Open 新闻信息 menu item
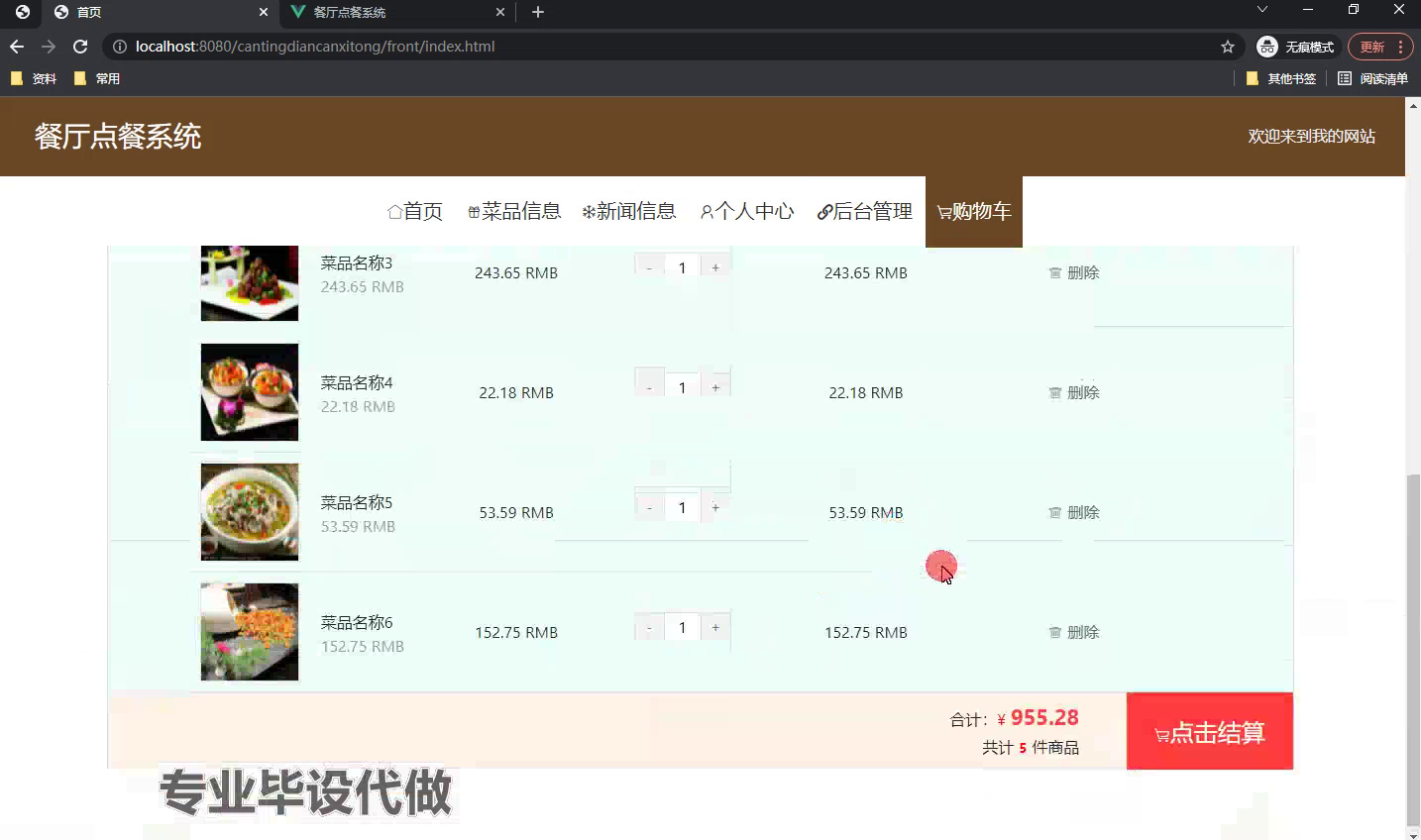Image resolution: width=1421 pixels, height=840 pixels. pyautogui.click(x=629, y=211)
